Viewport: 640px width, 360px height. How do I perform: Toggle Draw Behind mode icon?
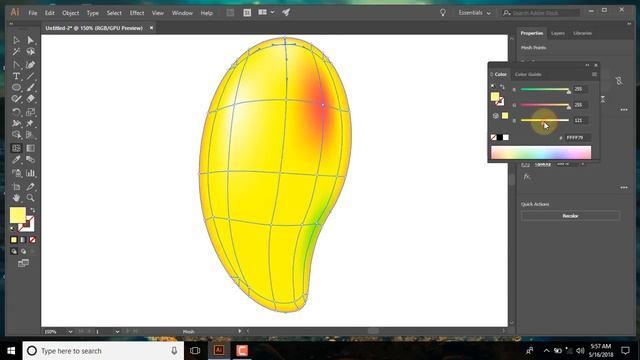point(23,251)
